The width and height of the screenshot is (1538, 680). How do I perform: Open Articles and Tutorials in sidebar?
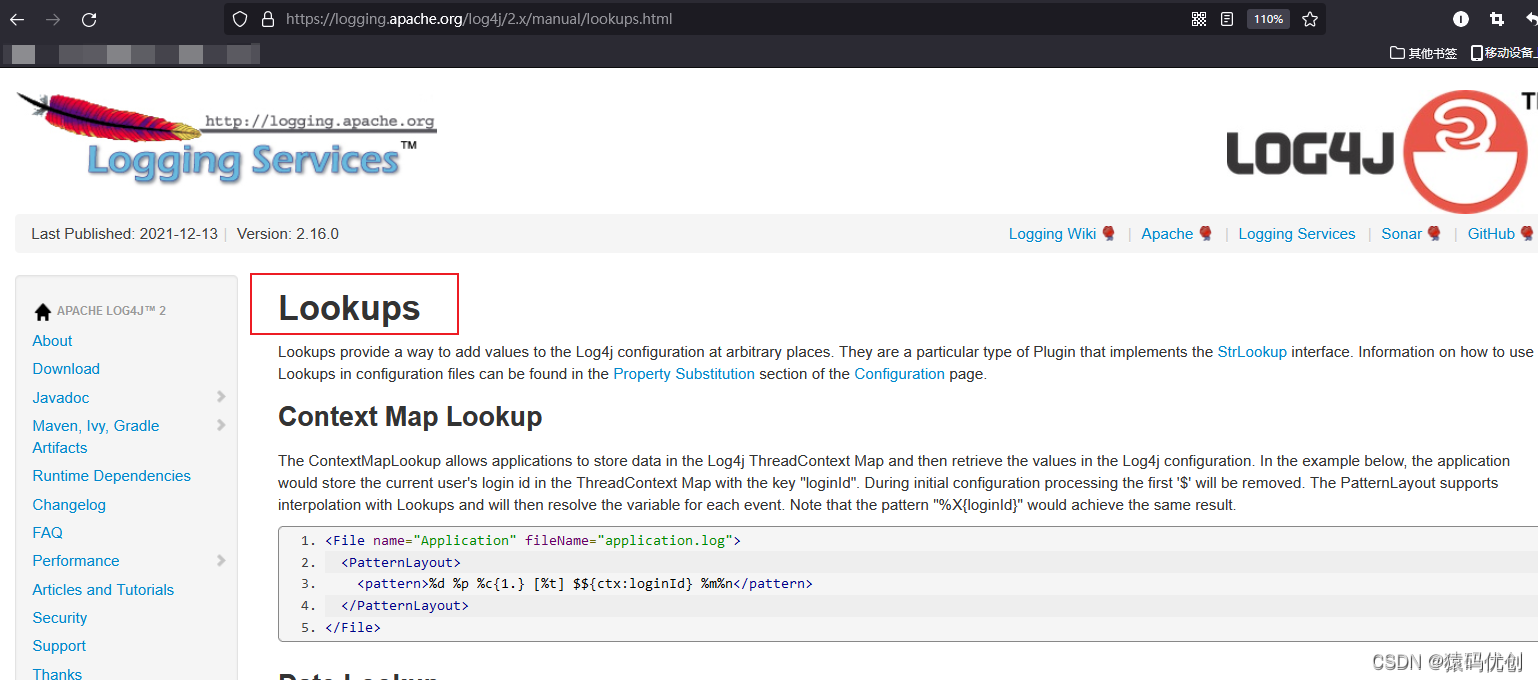[103, 590]
